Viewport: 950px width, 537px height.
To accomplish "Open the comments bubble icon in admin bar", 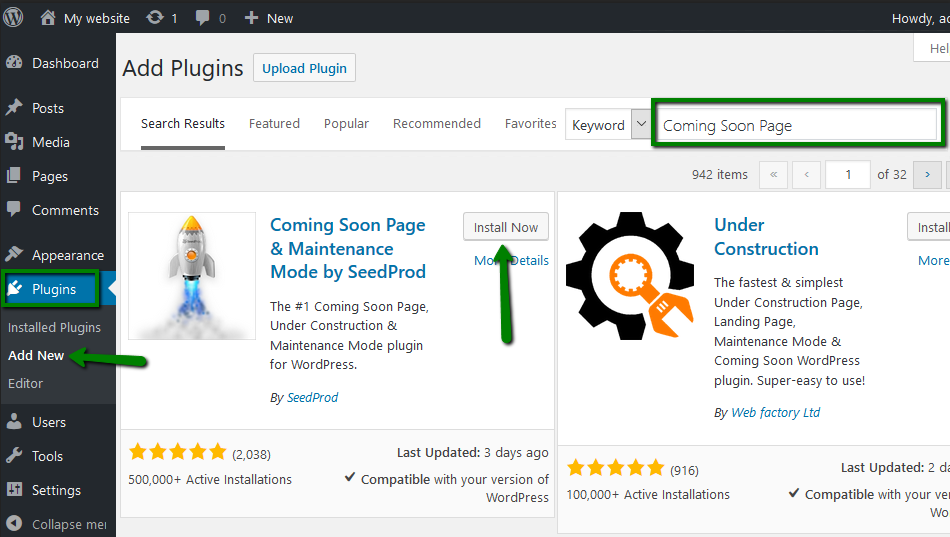I will tap(202, 18).
